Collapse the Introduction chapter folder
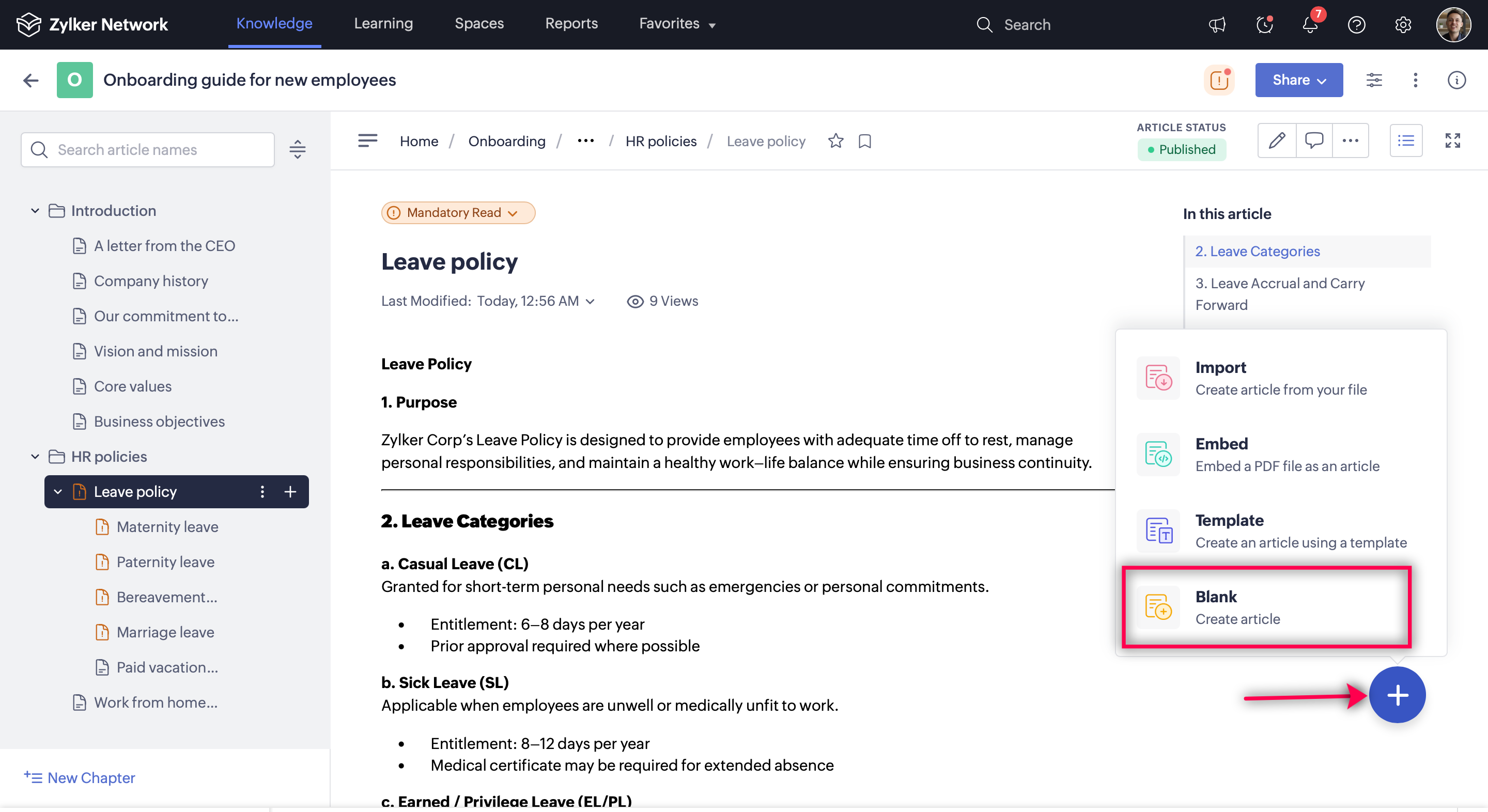Viewport: 1488px width, 812px height. (x=35, y=211)
